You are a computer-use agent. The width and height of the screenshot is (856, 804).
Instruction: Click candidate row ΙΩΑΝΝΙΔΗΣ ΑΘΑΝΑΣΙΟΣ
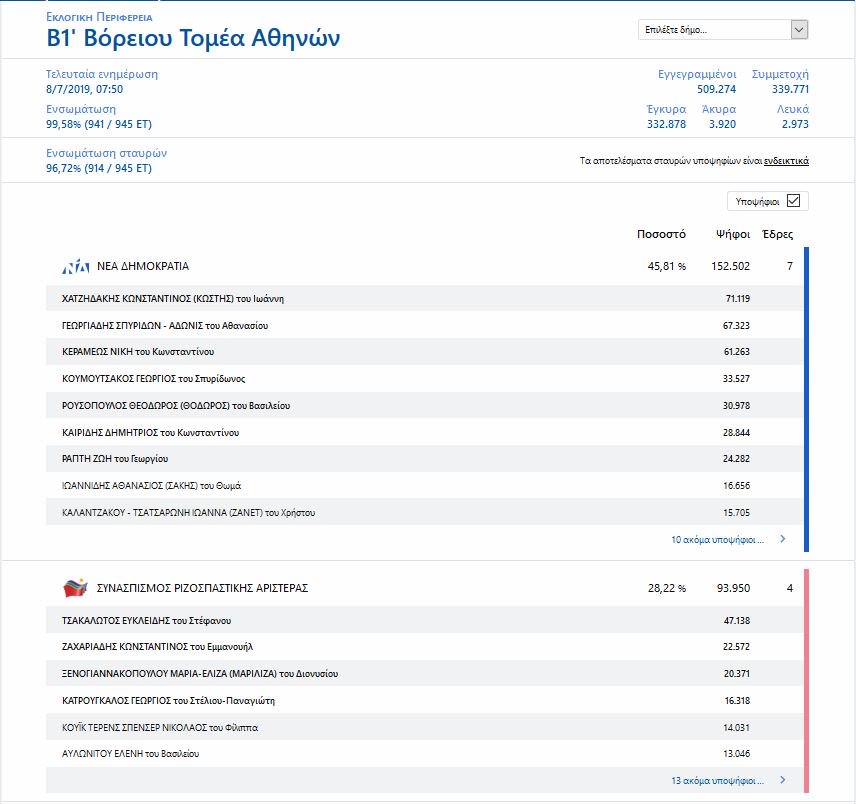pyautogui.click(x=424, y=485)
